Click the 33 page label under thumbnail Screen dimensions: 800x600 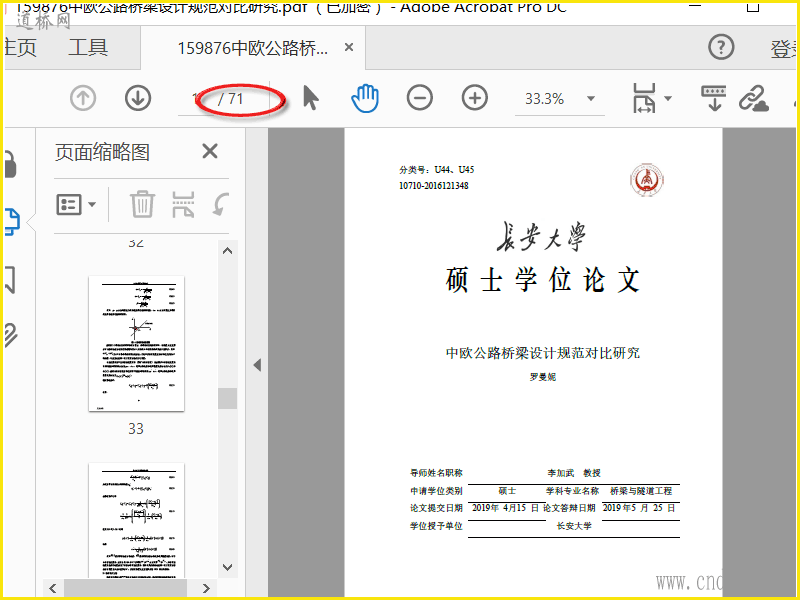tap(136, 429)
